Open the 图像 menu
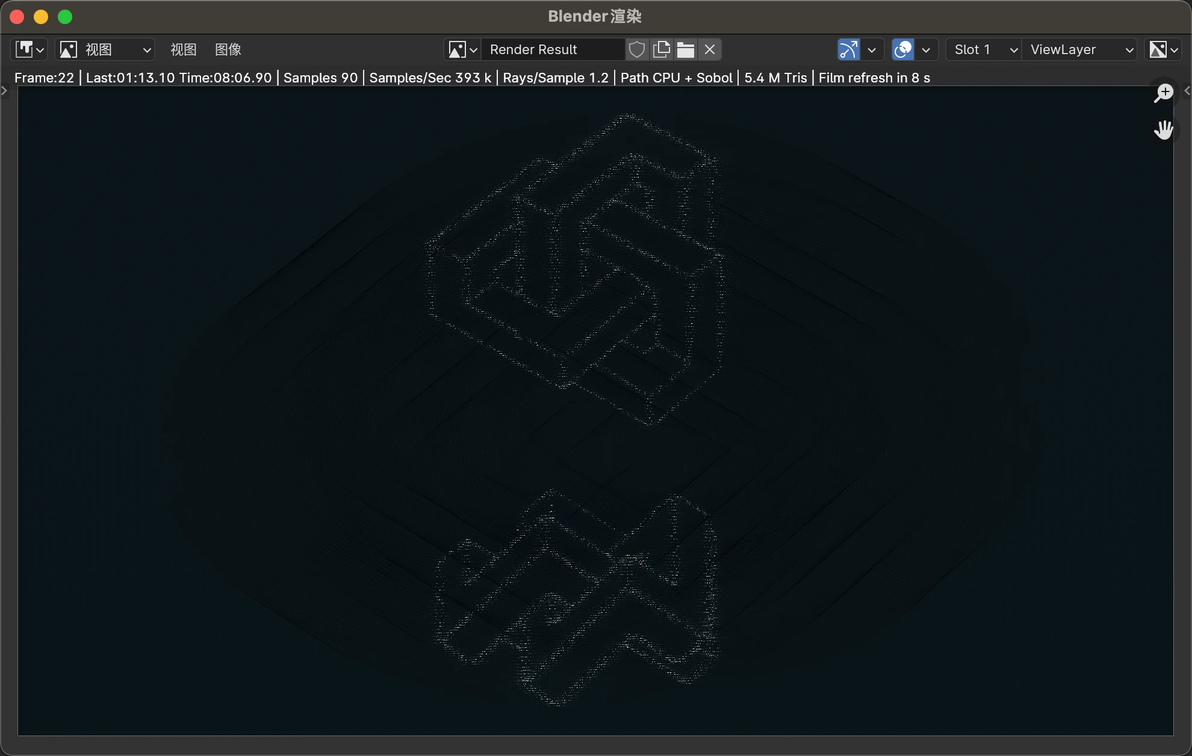The height and width of the screenshot is (756, 1192). click(x=228, y=49)
